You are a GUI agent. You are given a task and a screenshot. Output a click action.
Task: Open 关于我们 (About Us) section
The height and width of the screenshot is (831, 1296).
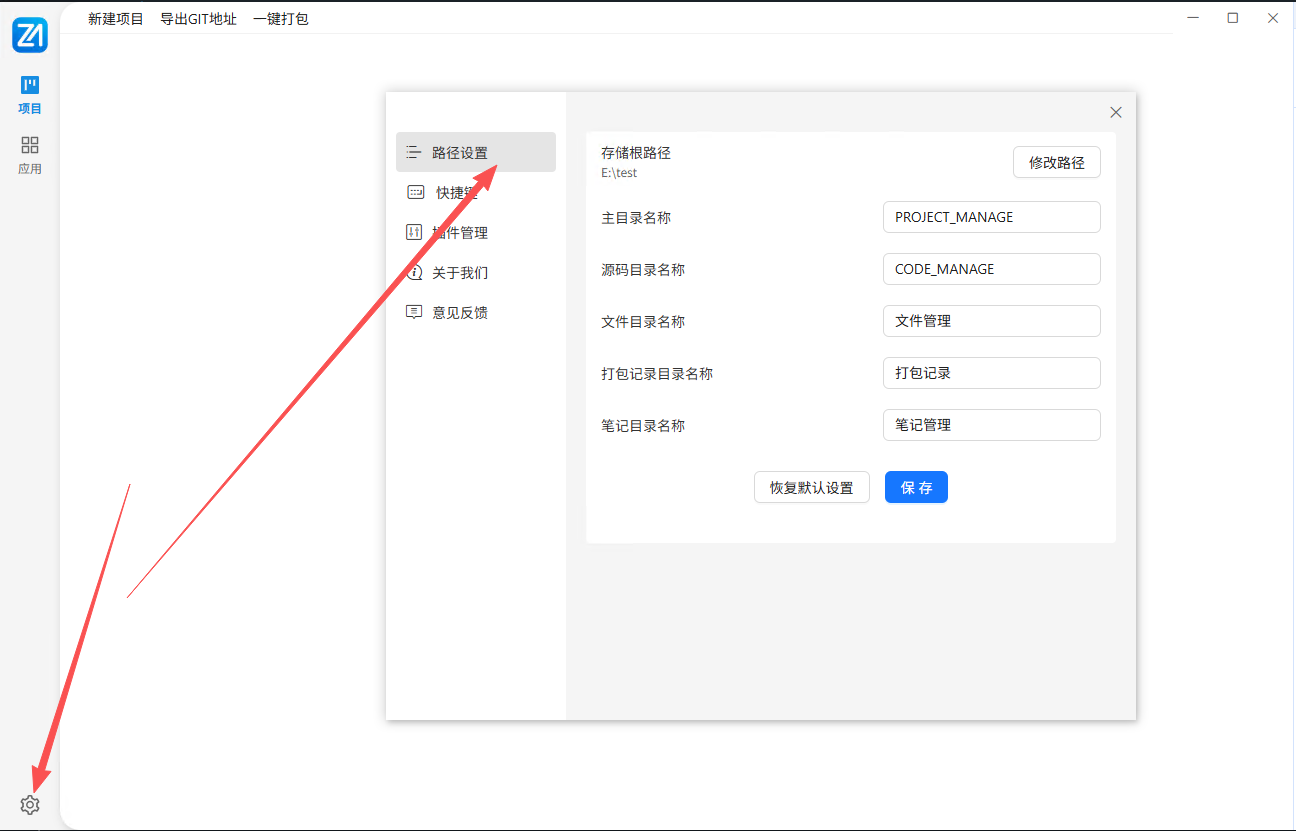[460, 271]
